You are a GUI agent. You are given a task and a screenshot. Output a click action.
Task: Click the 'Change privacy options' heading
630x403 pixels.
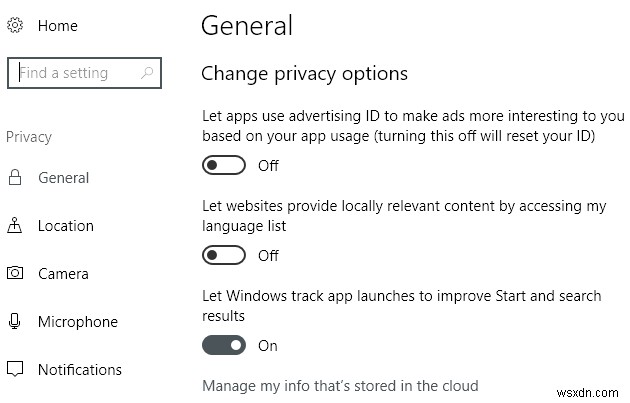click(304, 73)
